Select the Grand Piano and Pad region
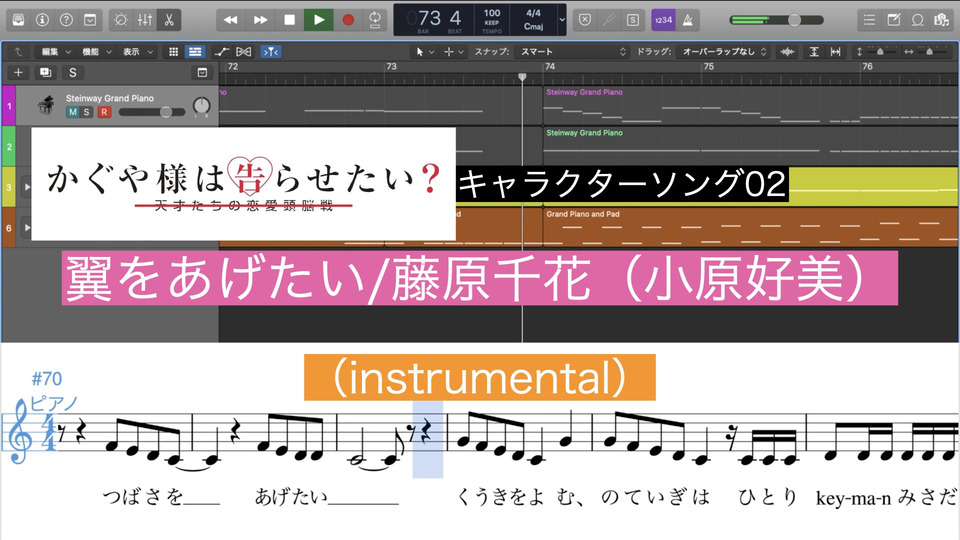The width and height of the screenshot is (960, 540). (x=751, y=227)
